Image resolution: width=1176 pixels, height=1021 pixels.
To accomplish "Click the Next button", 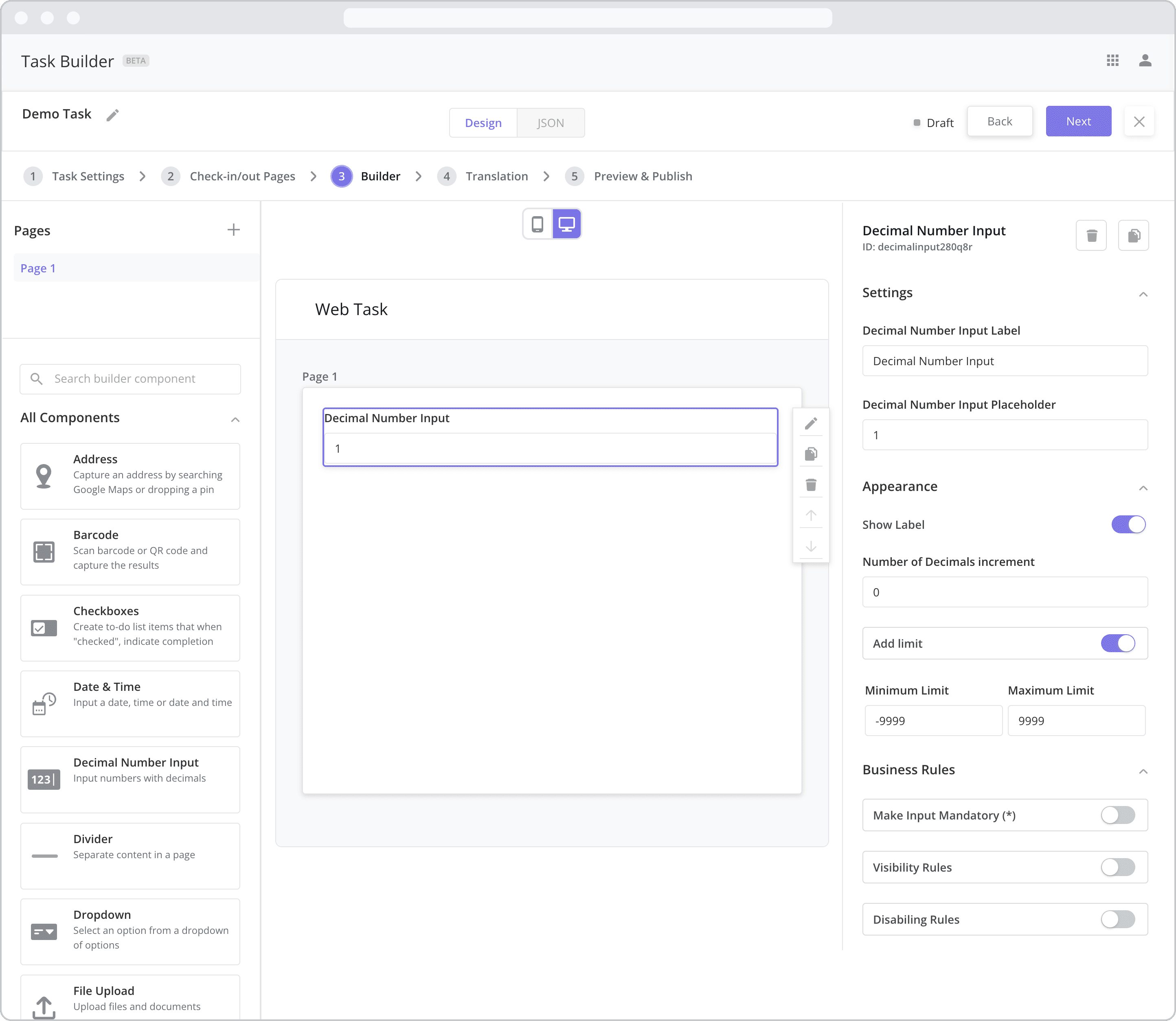I will coord(1078,121).
